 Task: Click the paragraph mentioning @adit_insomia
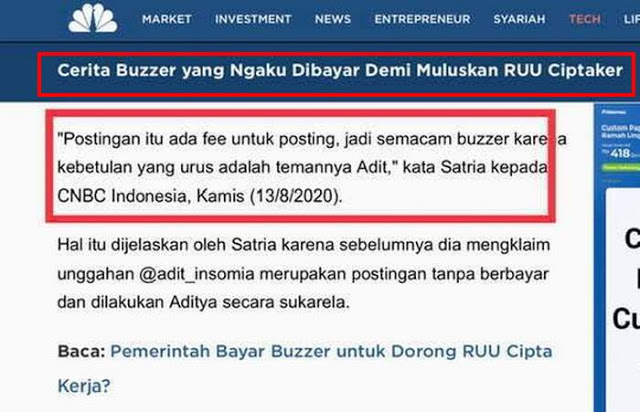click(304, 274)
